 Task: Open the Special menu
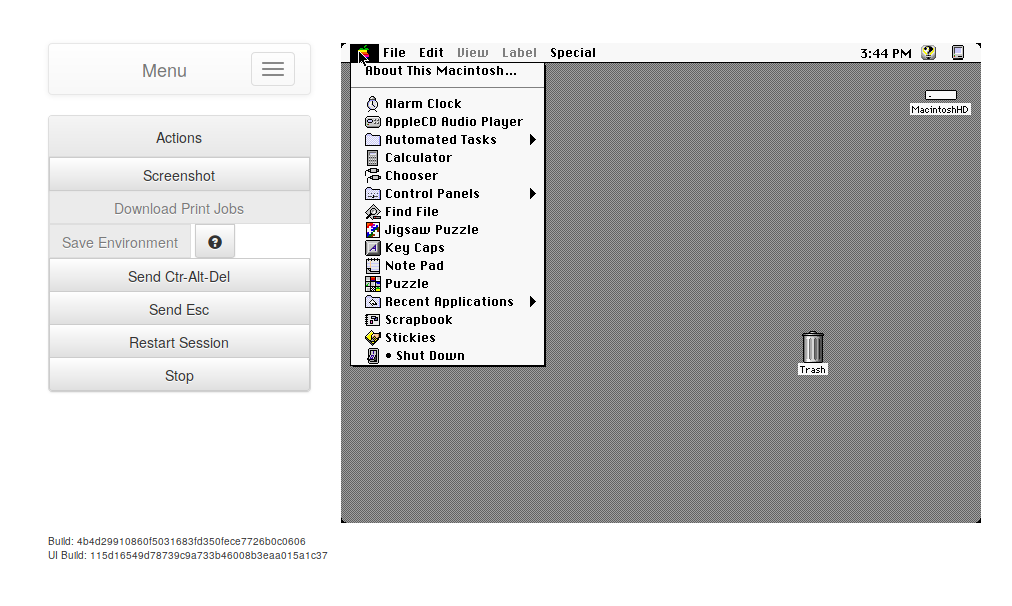pos(573,53)
